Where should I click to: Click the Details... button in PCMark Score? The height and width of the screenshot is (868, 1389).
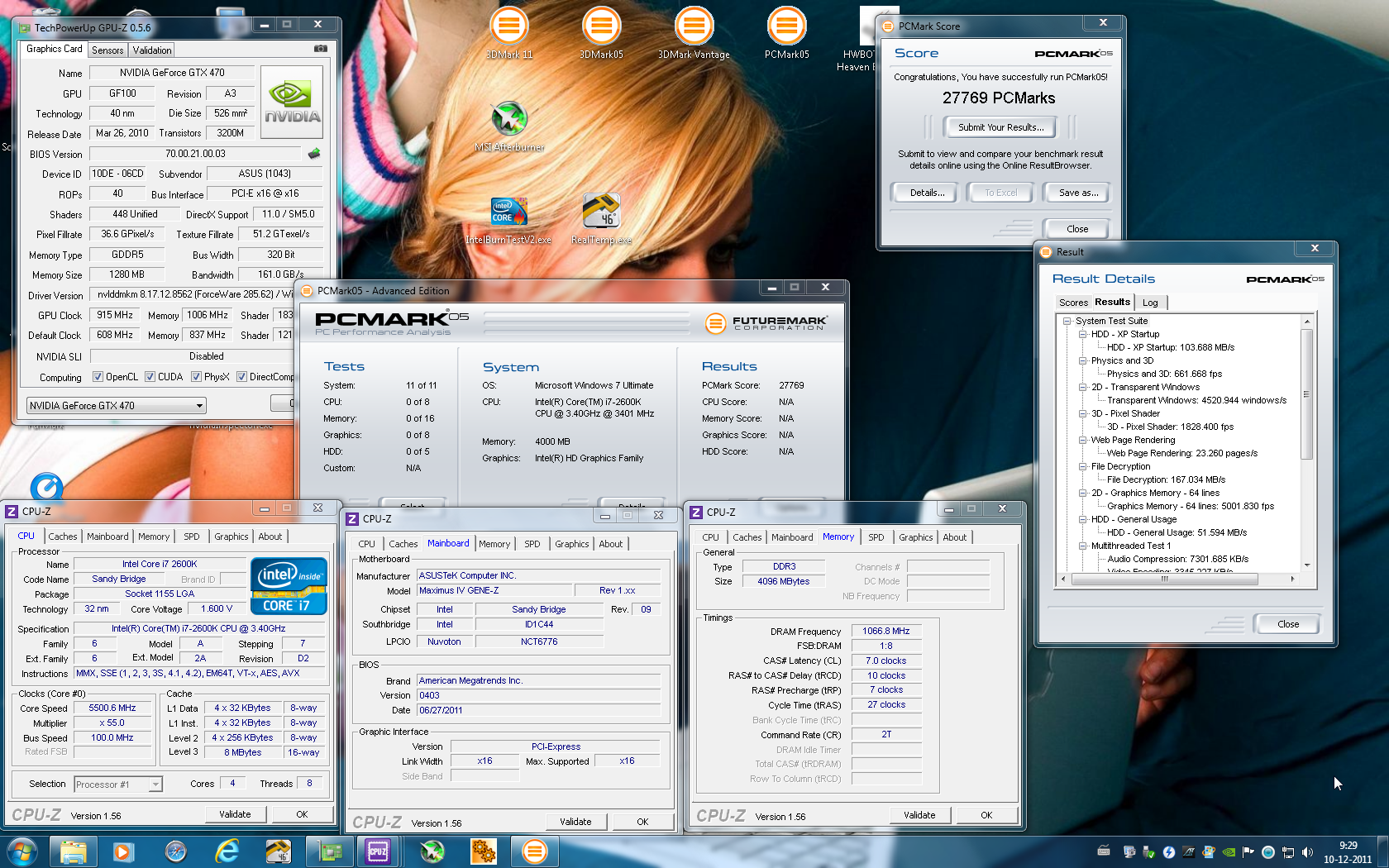pyautogui.click(x=927, y=193)
